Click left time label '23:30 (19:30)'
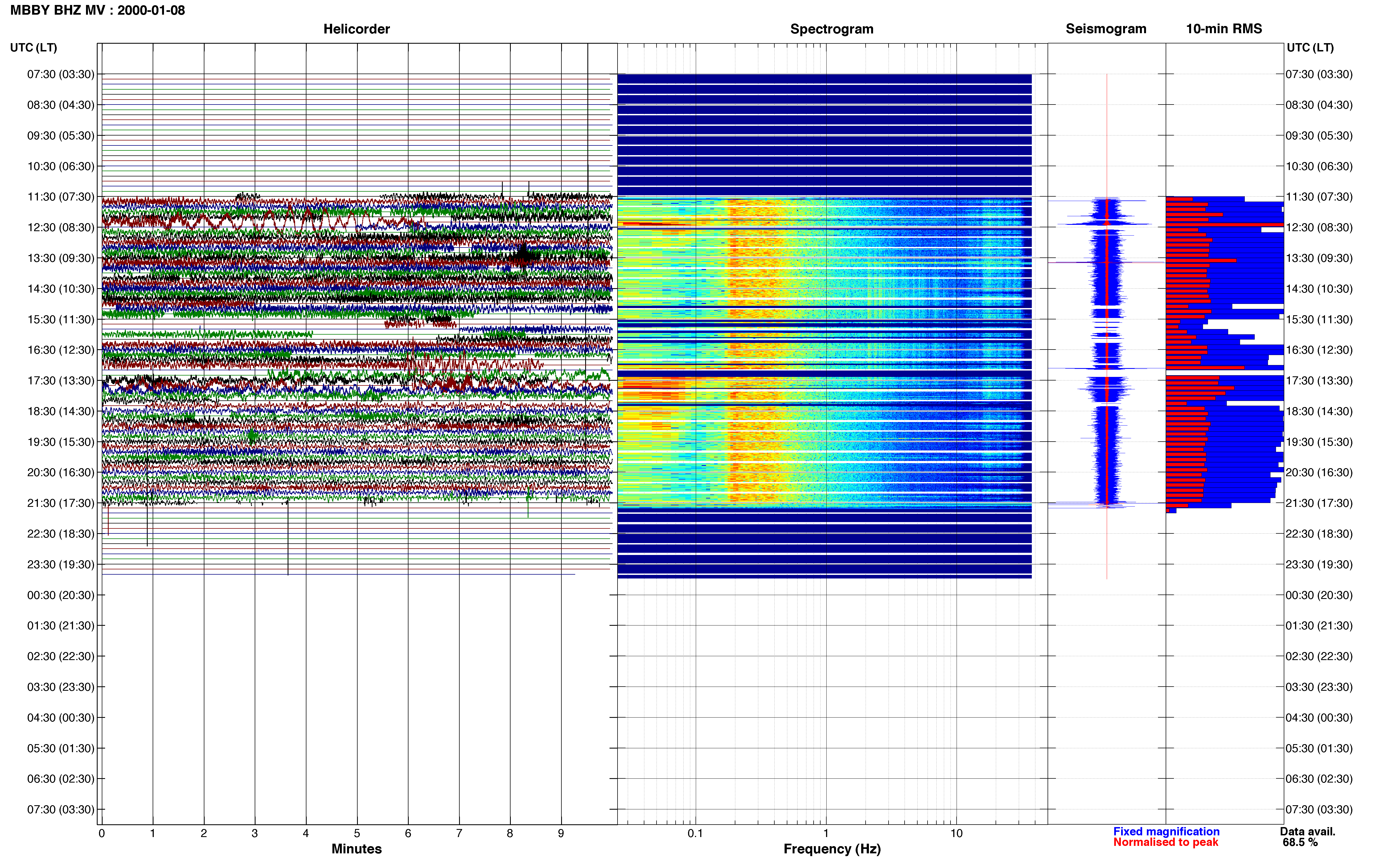 click(61, 564)
